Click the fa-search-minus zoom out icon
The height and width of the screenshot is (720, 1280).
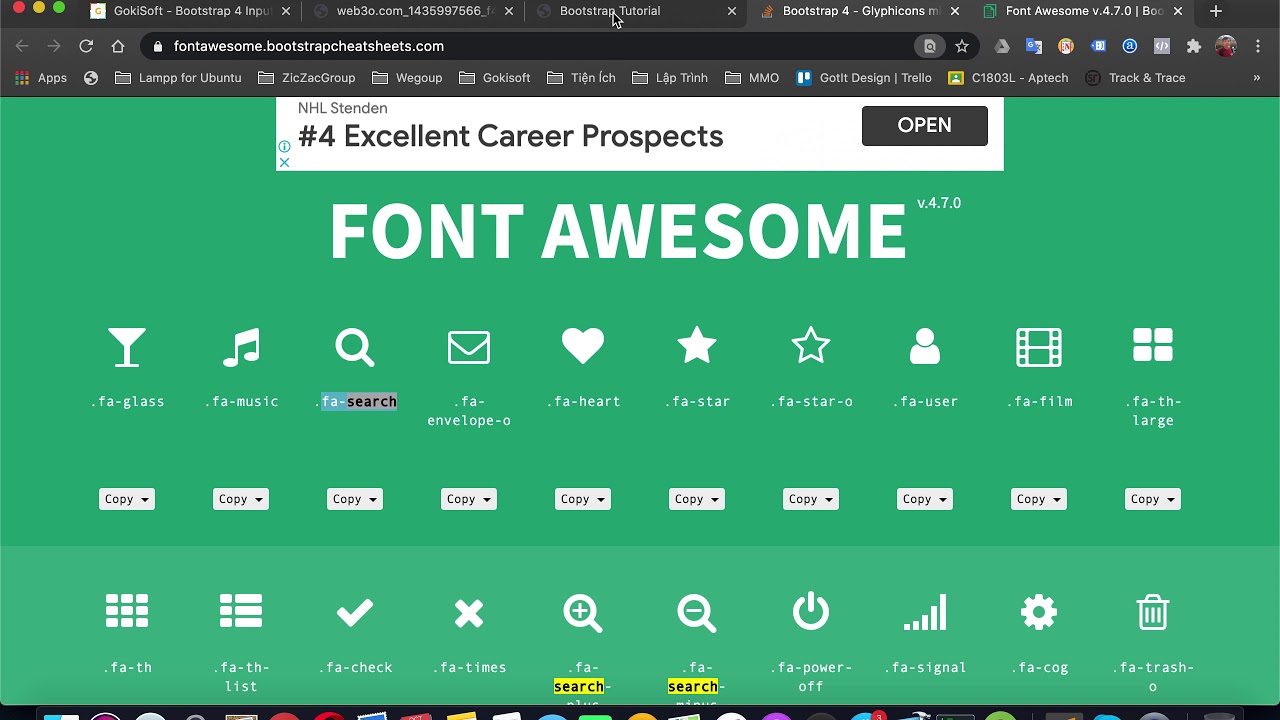click(x=697, y=613)
